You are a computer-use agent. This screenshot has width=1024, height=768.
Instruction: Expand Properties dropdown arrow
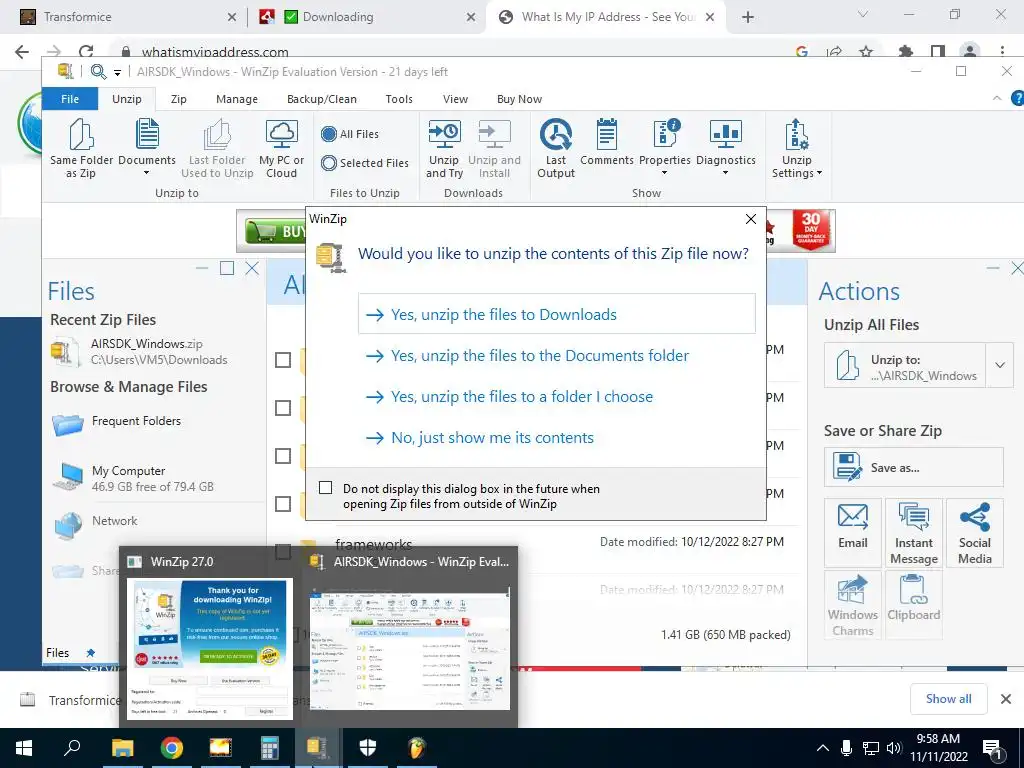pos(665,174)
